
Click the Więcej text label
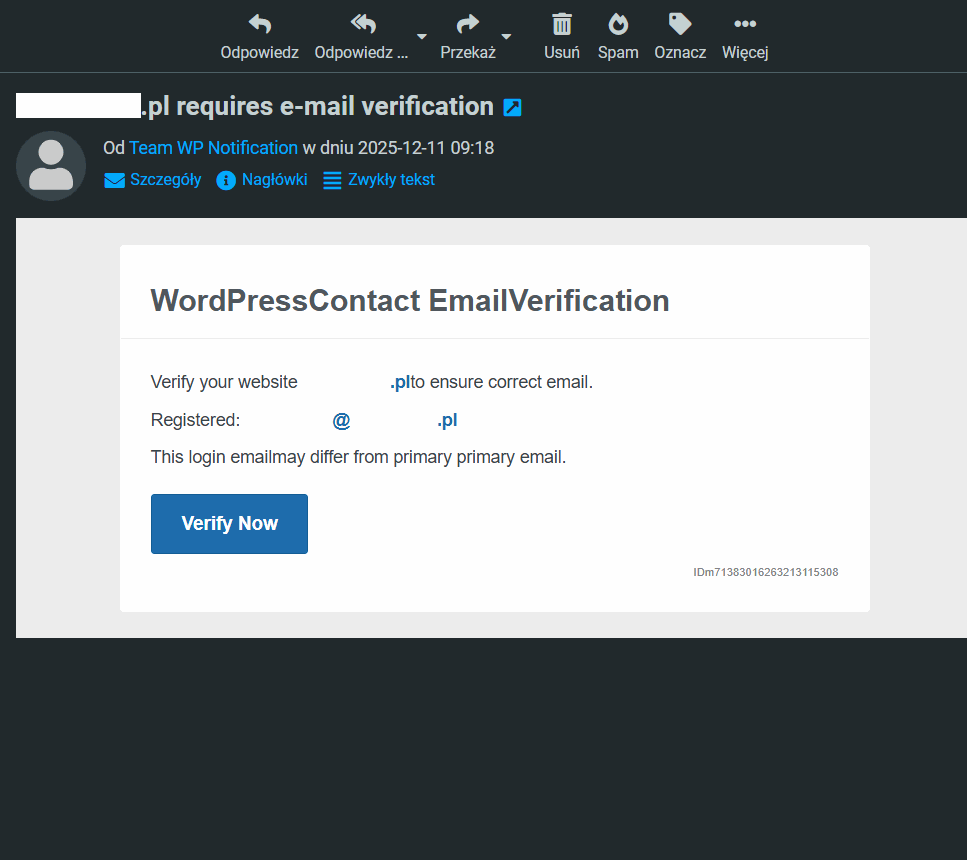point(745,53)
